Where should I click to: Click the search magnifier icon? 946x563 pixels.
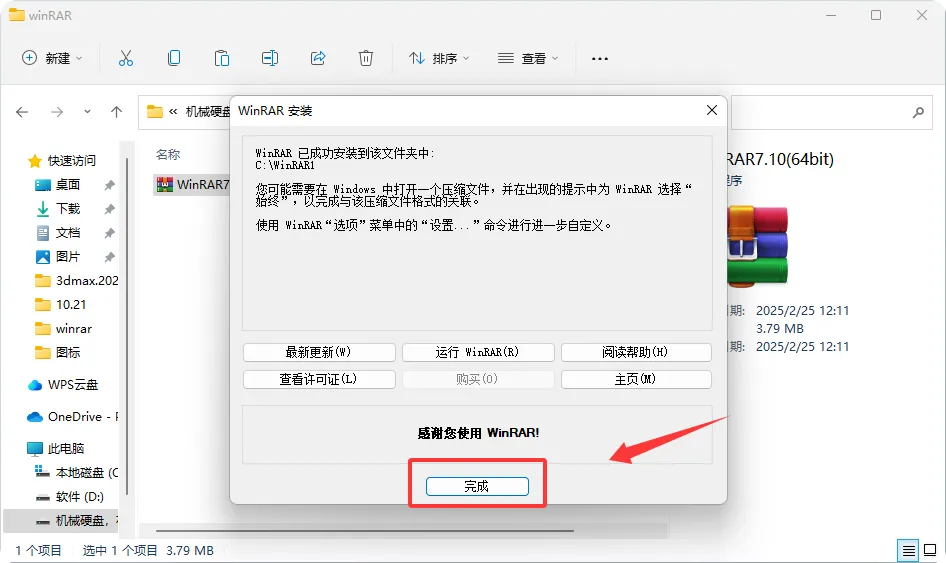click(x=918, y=112)
